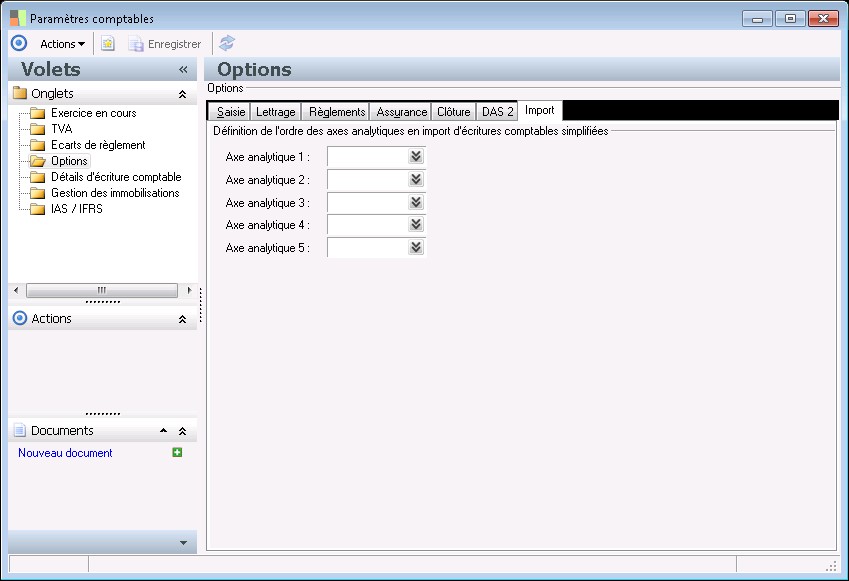Click the left arrow of horizontal scrollbar
The width and height of the screenshot is (849, 581).
point(16,290)
